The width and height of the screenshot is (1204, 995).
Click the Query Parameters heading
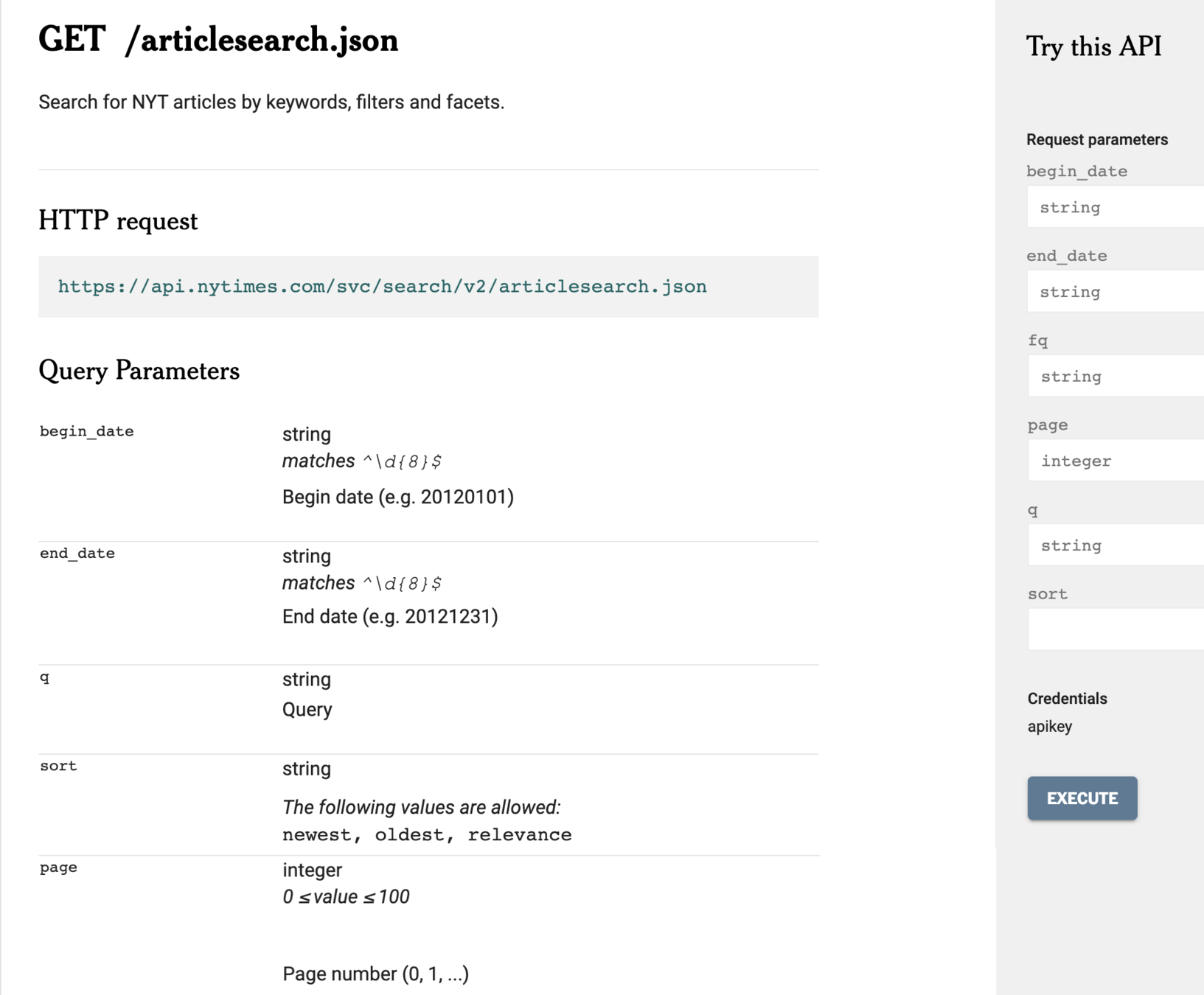(x=139, y=371)
